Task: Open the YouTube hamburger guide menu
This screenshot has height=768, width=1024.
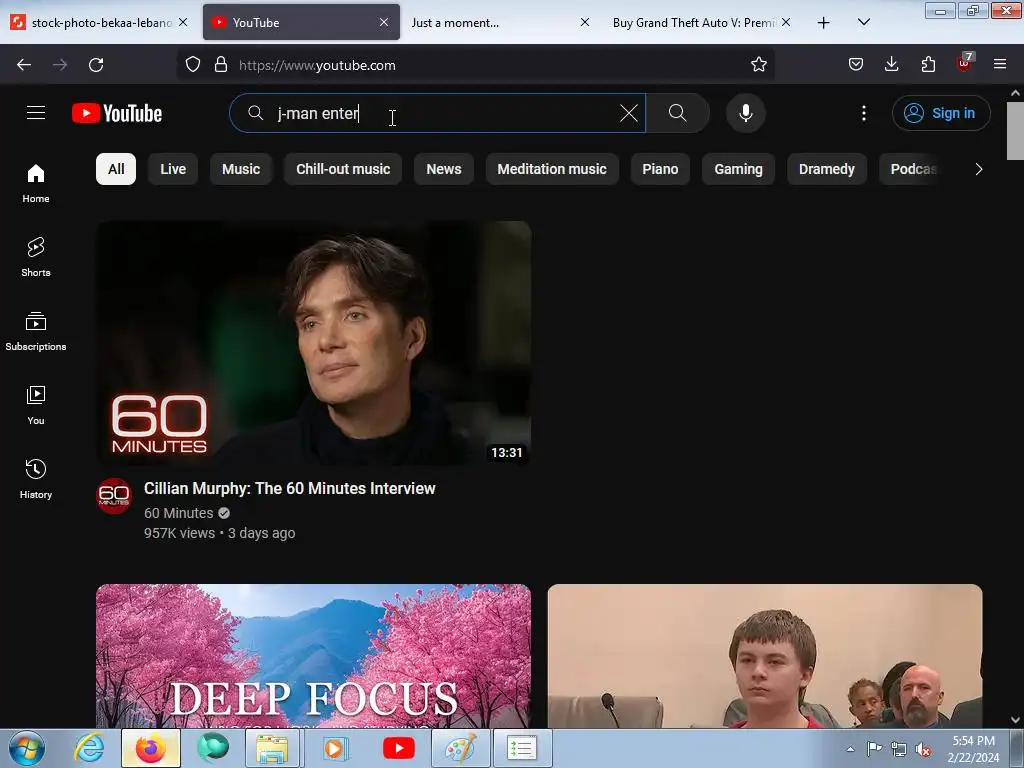Action: (36, 113)
